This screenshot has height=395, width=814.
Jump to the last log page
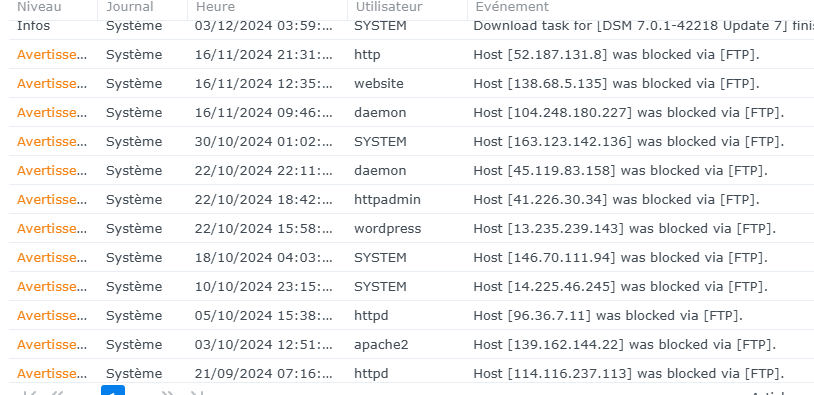click(x=196, y=393)
